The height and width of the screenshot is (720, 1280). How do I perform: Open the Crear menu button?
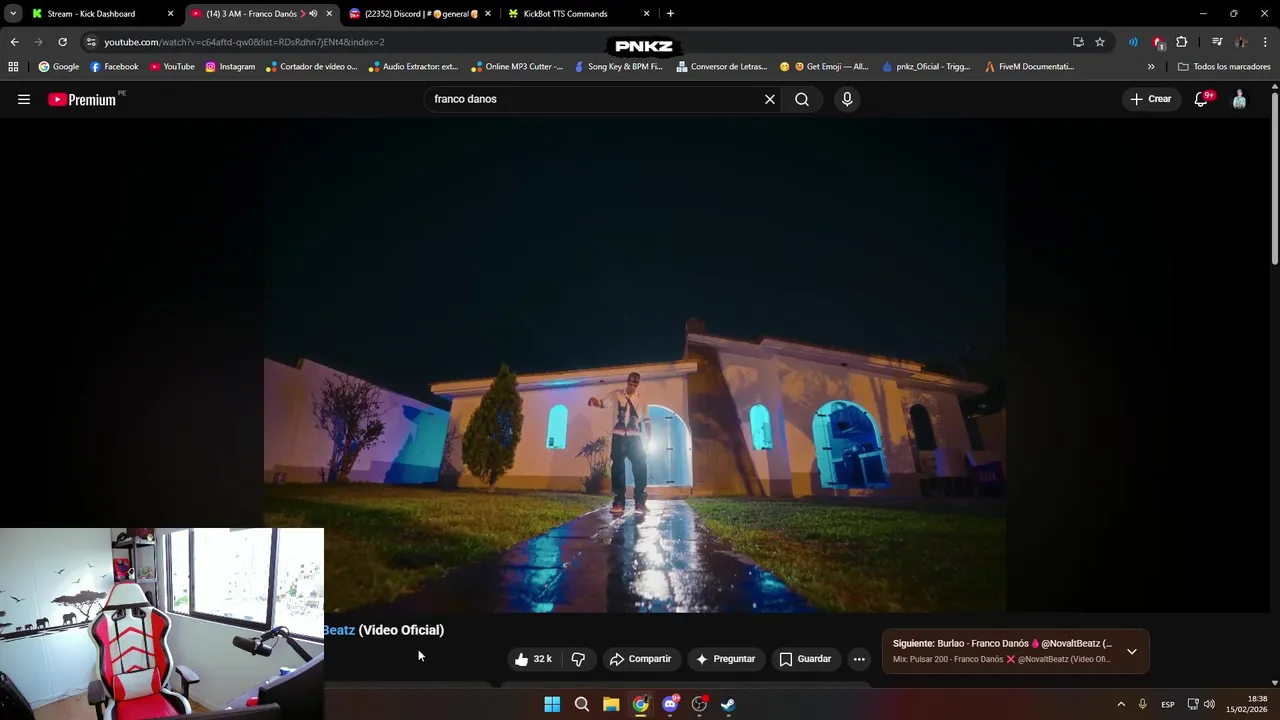(1150, 99)
